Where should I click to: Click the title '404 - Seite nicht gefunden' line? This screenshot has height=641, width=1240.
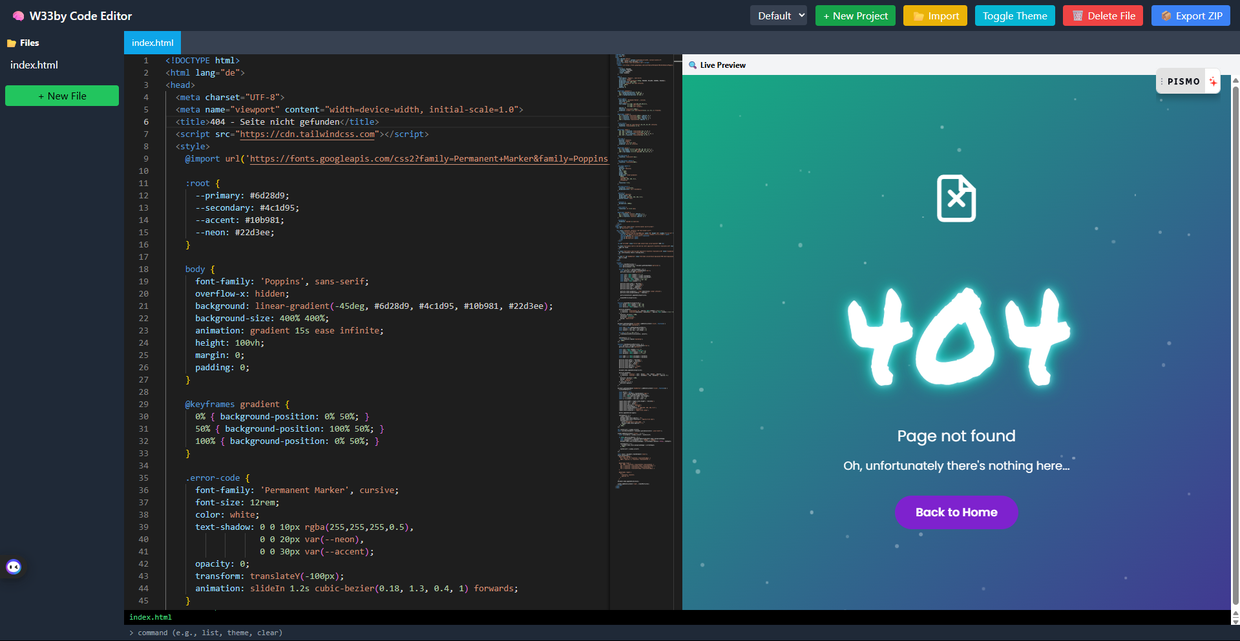(x=277, y=122)
